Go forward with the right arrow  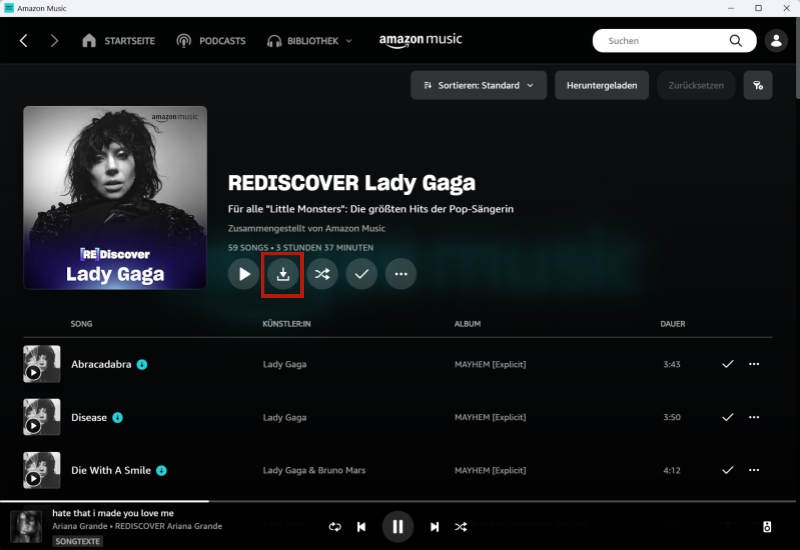click(54, 41)
